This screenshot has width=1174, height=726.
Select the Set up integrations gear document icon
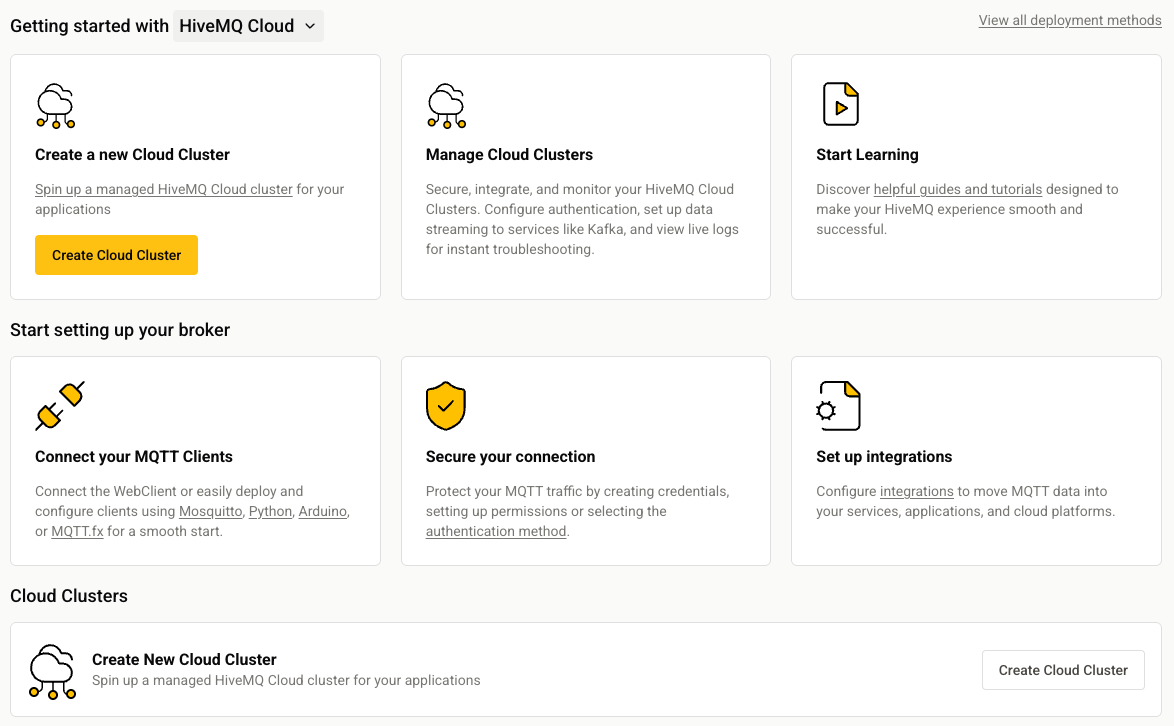(x=838, y=406)
